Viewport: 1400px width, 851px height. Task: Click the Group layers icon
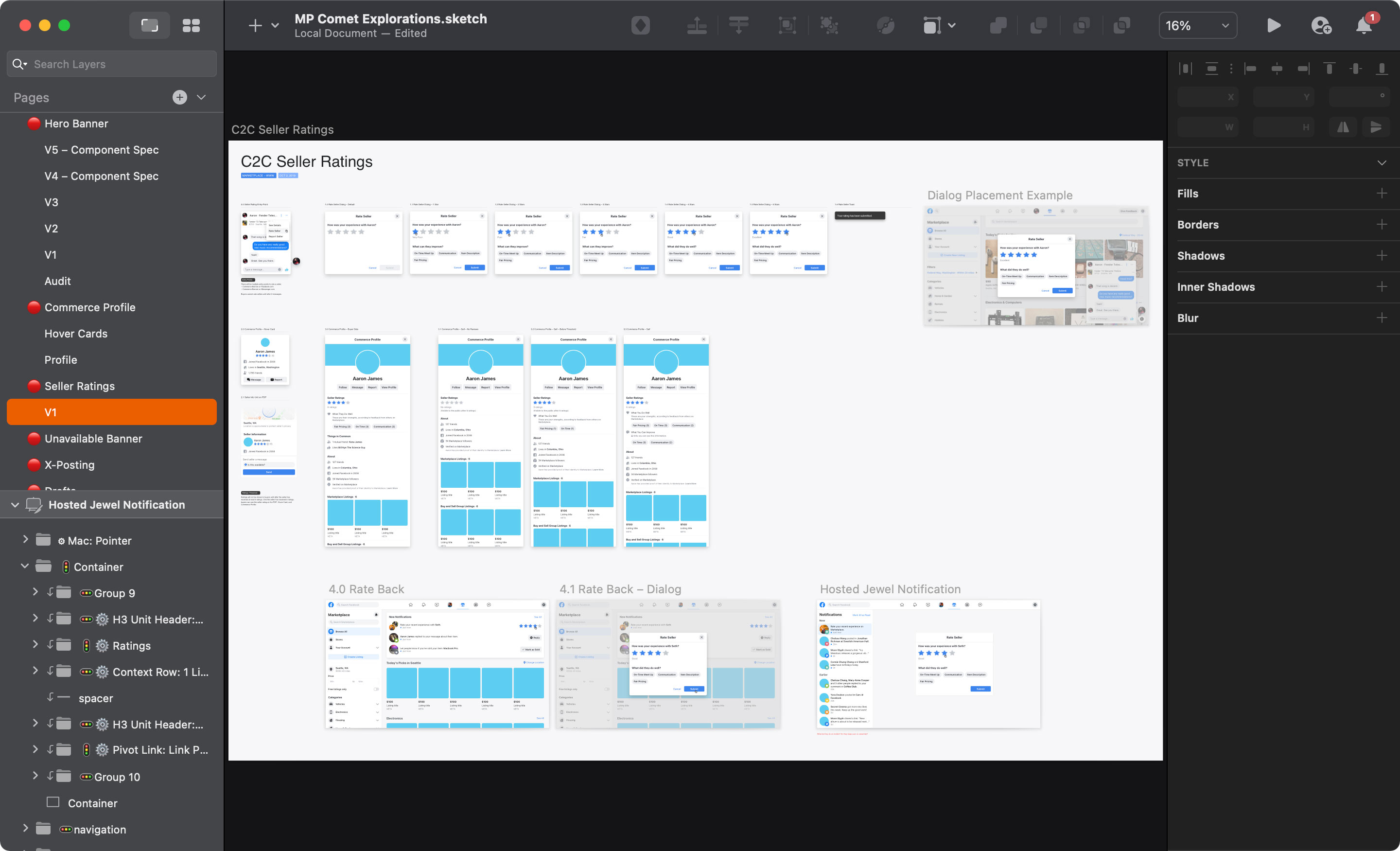point(787,26)
